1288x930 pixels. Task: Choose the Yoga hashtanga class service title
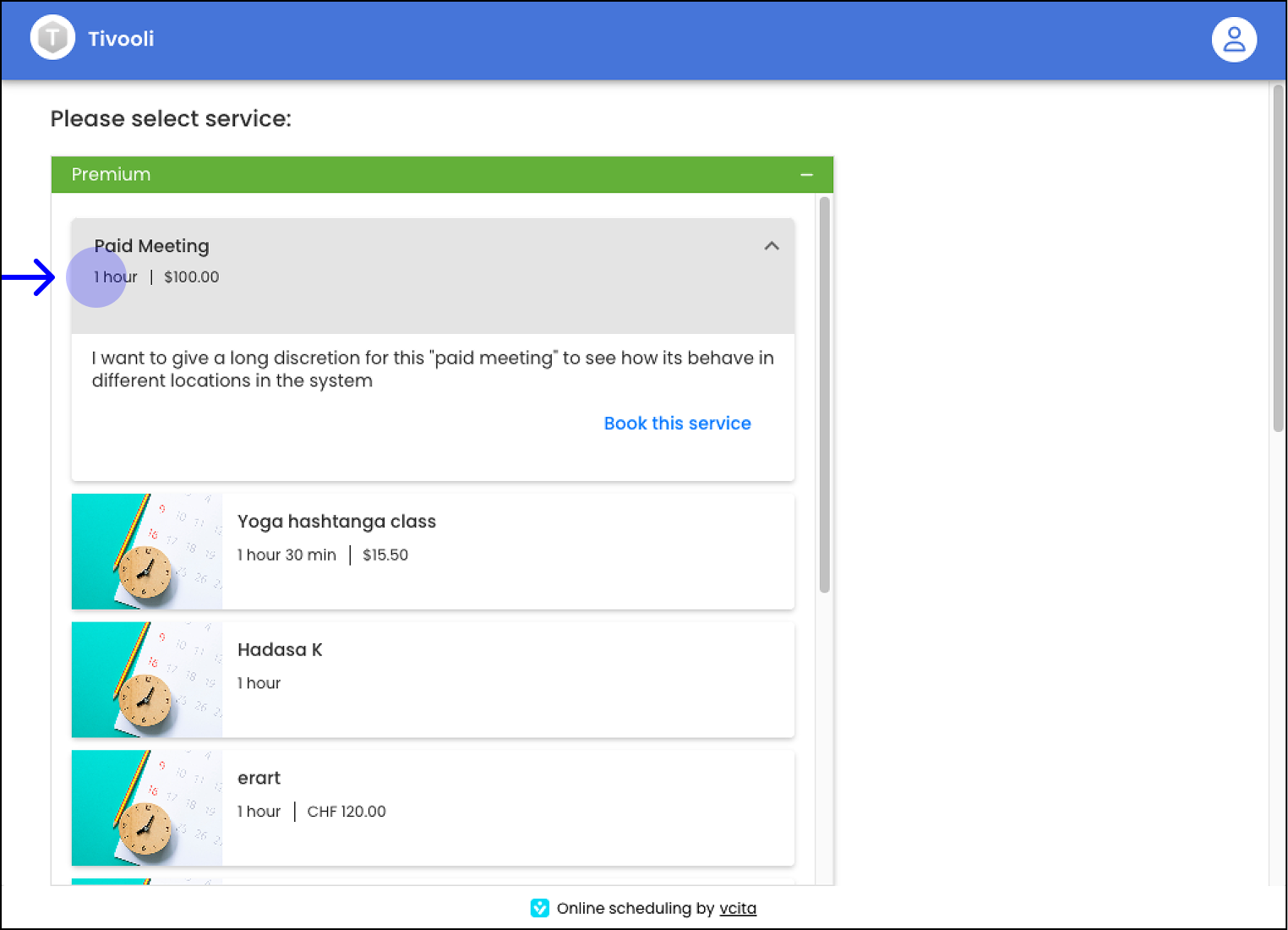coord(336,522)
